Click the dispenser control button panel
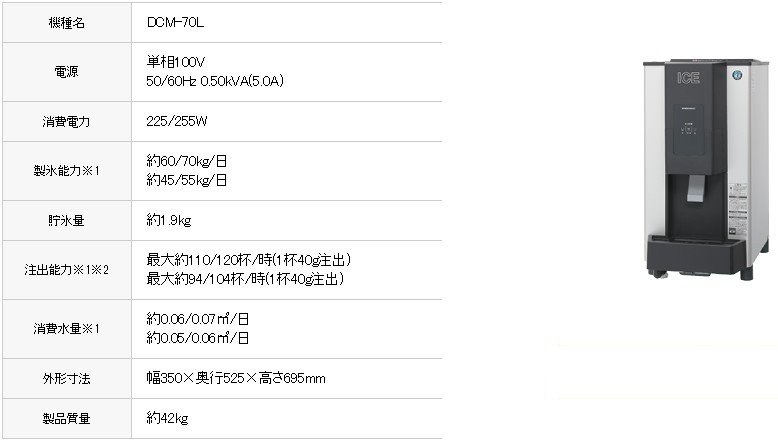 (688, 130)
